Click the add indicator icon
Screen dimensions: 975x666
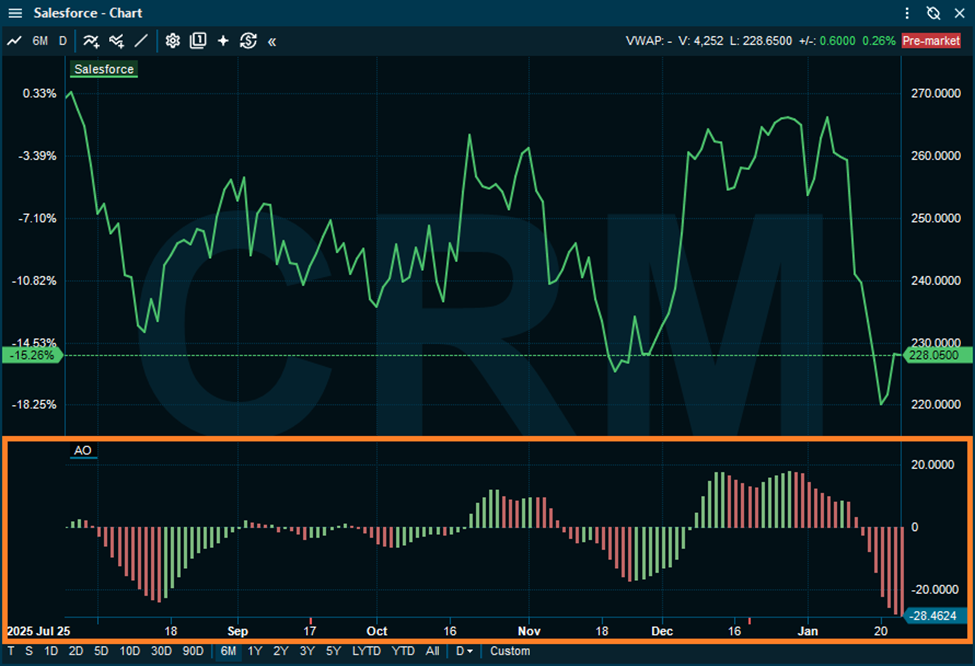(x=91, y=41)
